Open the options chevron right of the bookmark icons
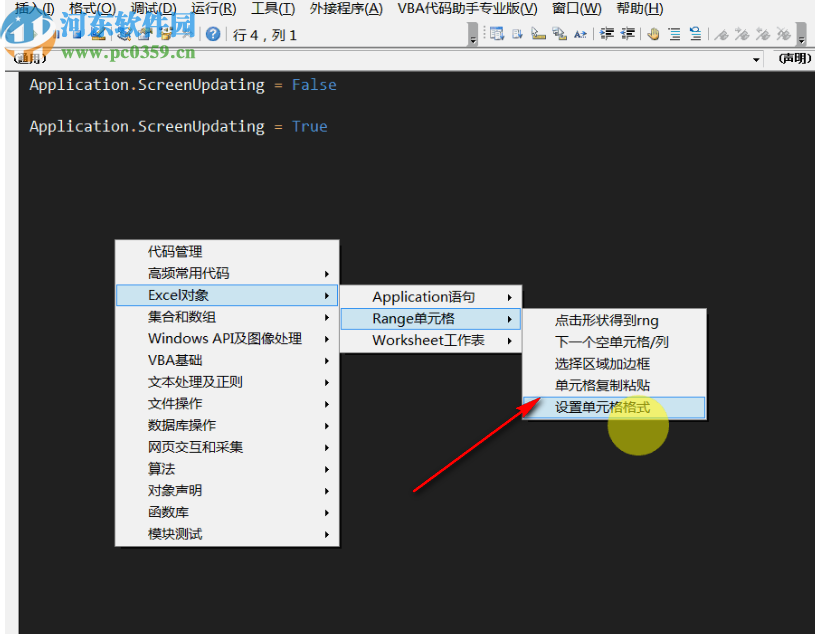This screenshot has height=634, width=815. point(801,34)
